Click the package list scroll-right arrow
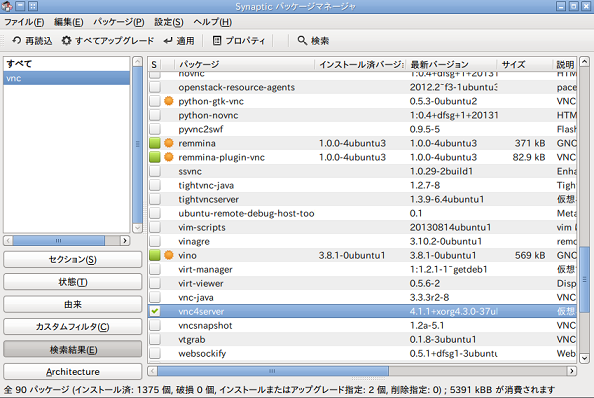This screenshot has width=594, height=398. pyautogui.click(x=572, y=371)
